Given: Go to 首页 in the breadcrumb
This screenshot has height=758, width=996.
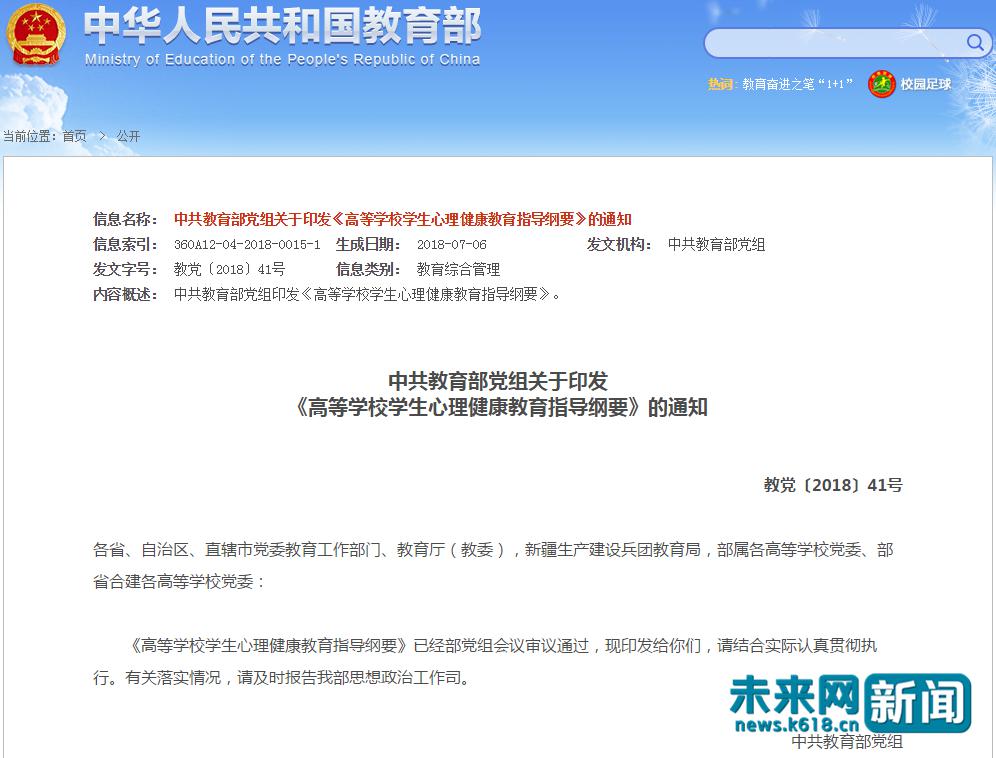Looking at the screenshot, I should (74, 136).
